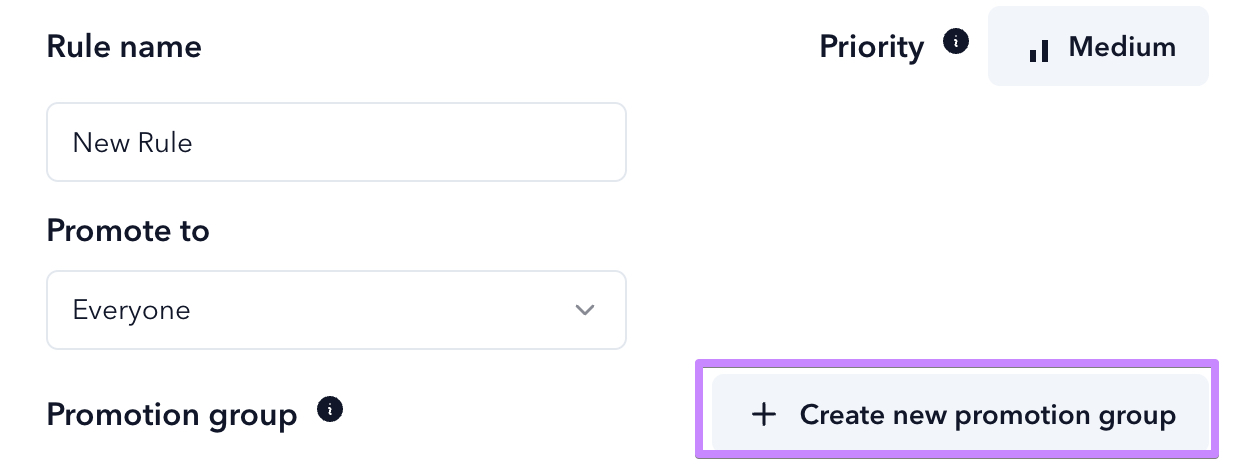
Task: Expand the chevron arrow in Everyone dropdown
Action: (585, 310)
